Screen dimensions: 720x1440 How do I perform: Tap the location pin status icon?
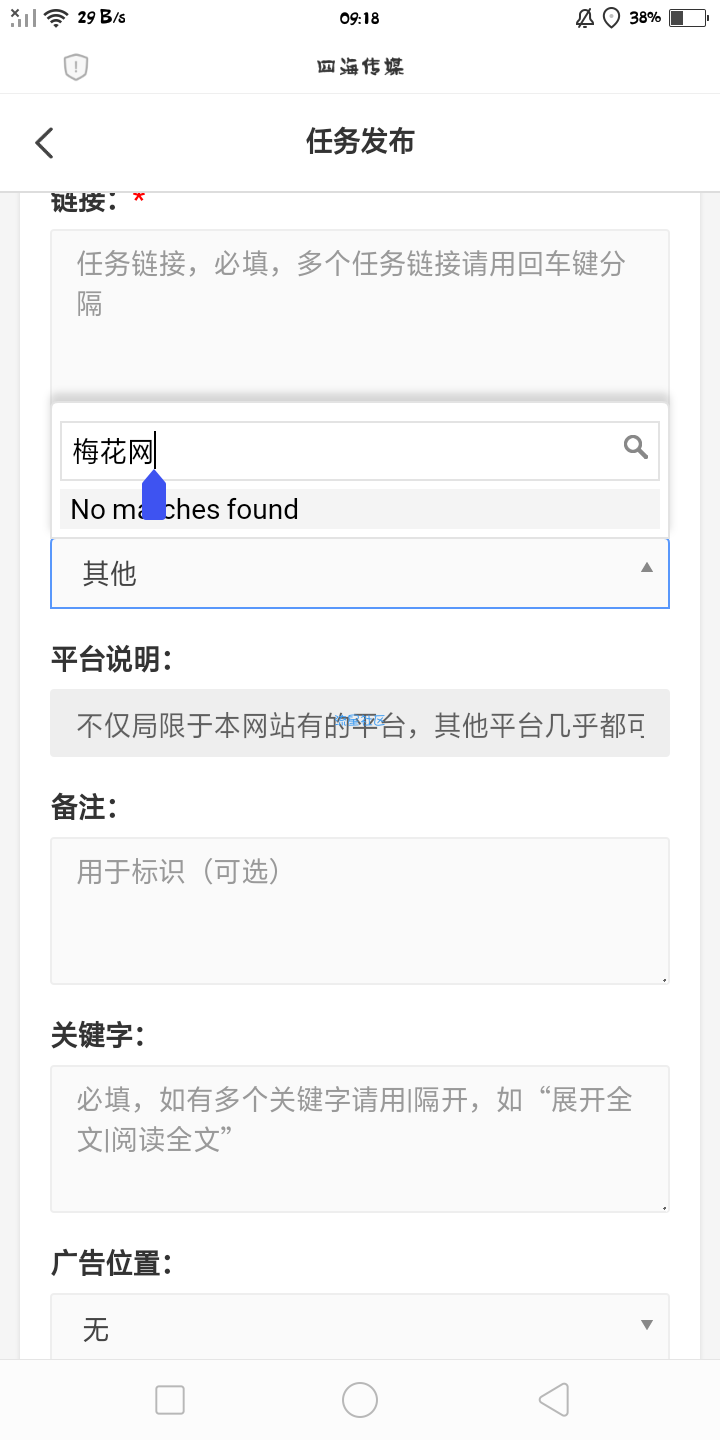612,18
